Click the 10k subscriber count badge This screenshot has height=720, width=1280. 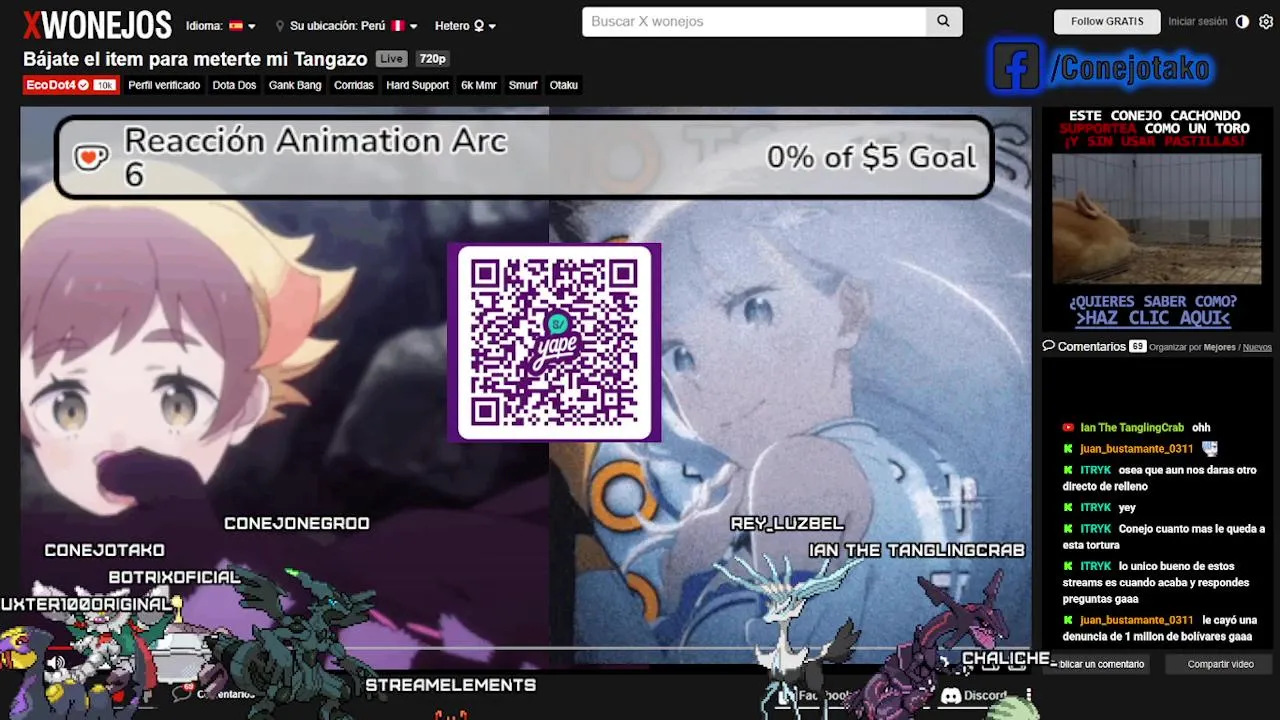pos(105,85)
